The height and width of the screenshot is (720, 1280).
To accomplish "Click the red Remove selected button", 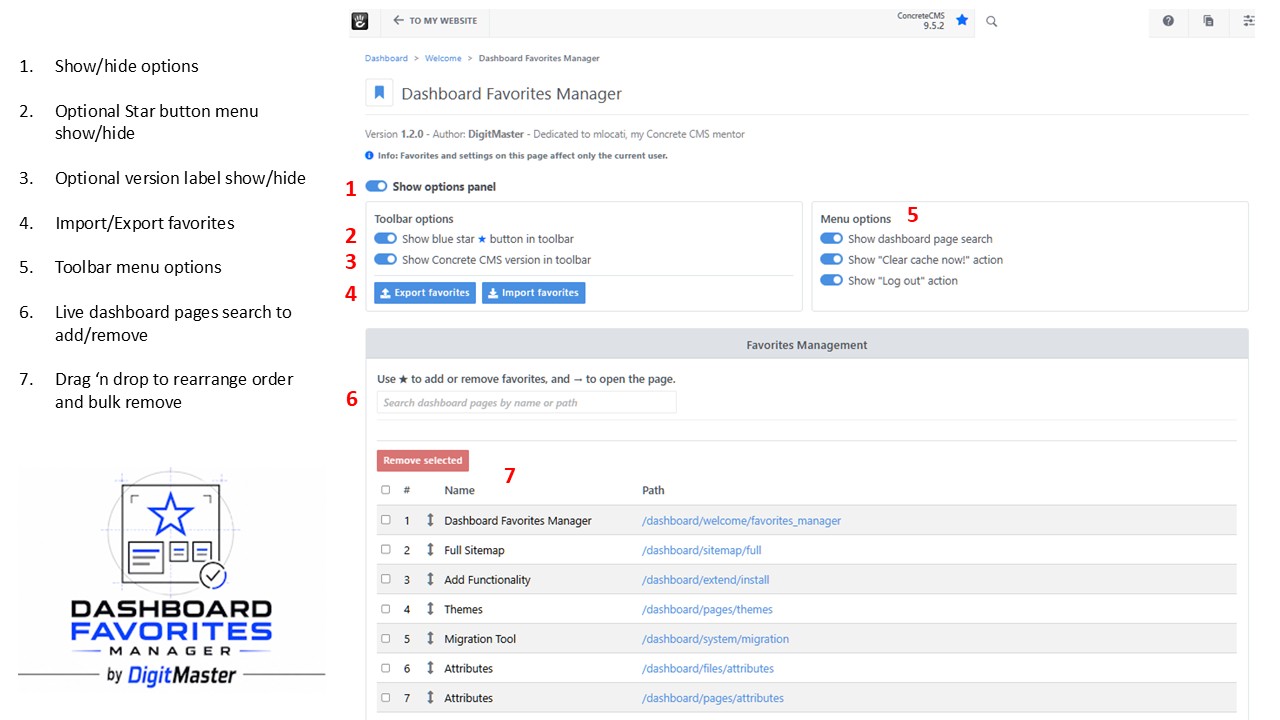I will 423,461.
